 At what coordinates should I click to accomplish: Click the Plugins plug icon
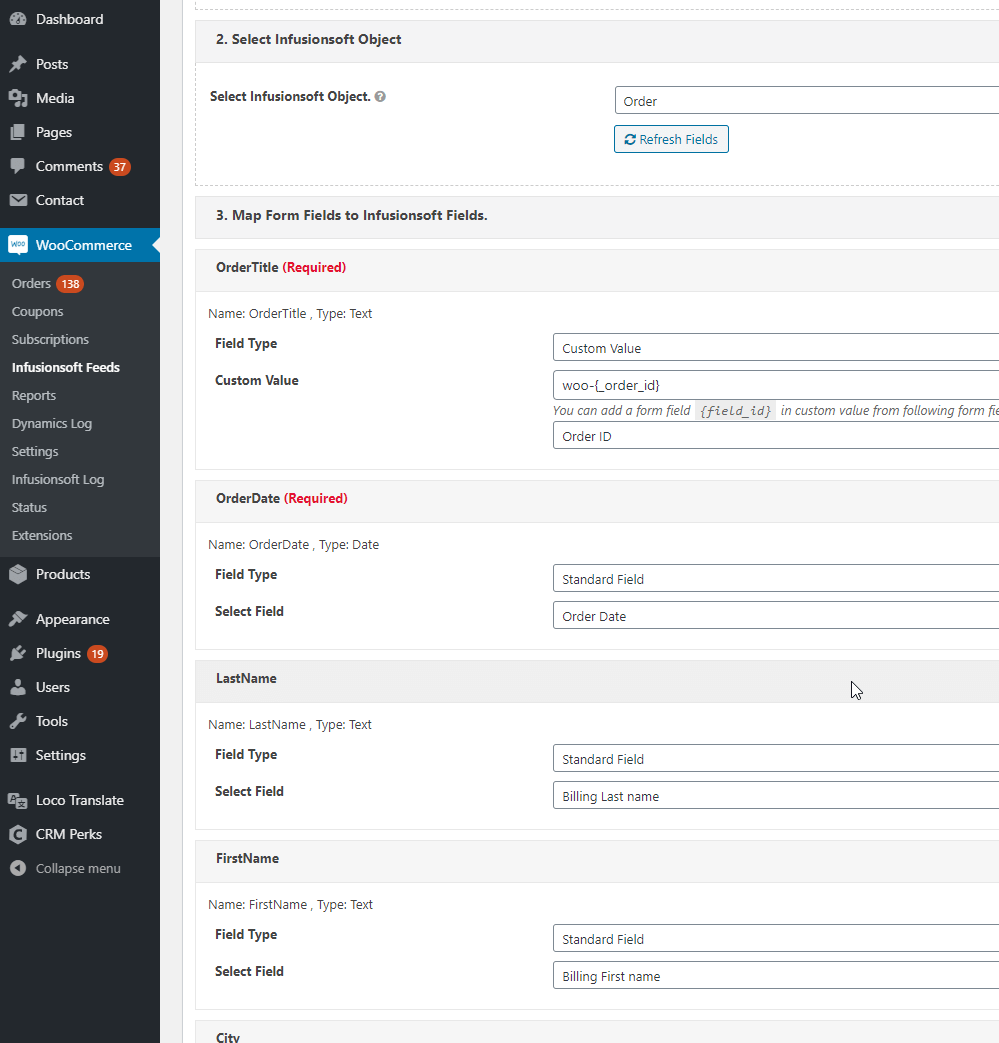(x=18, y=653)
